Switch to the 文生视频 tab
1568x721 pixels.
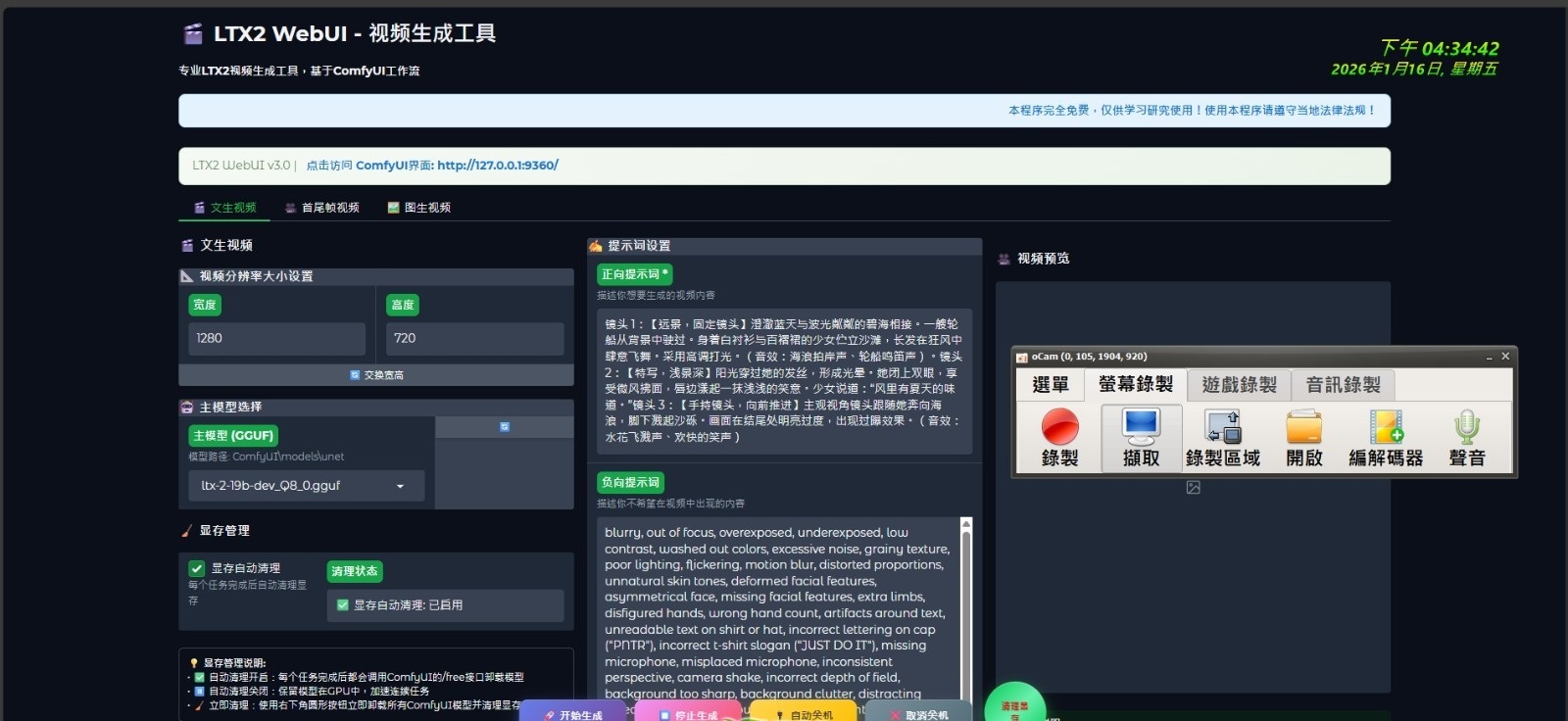tap(224, 208)
